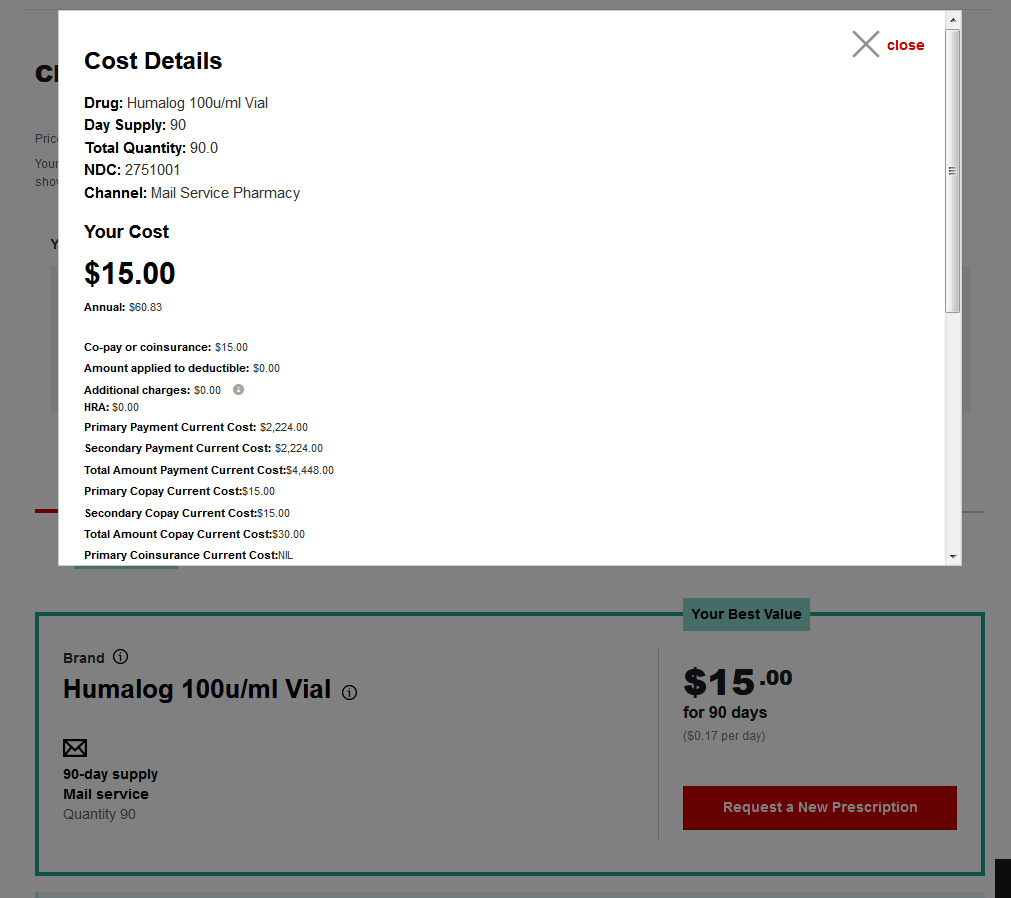Click 'Amount applied to deductible' line
Viewport: 1011px width, 898px height.
click(182, 368)
